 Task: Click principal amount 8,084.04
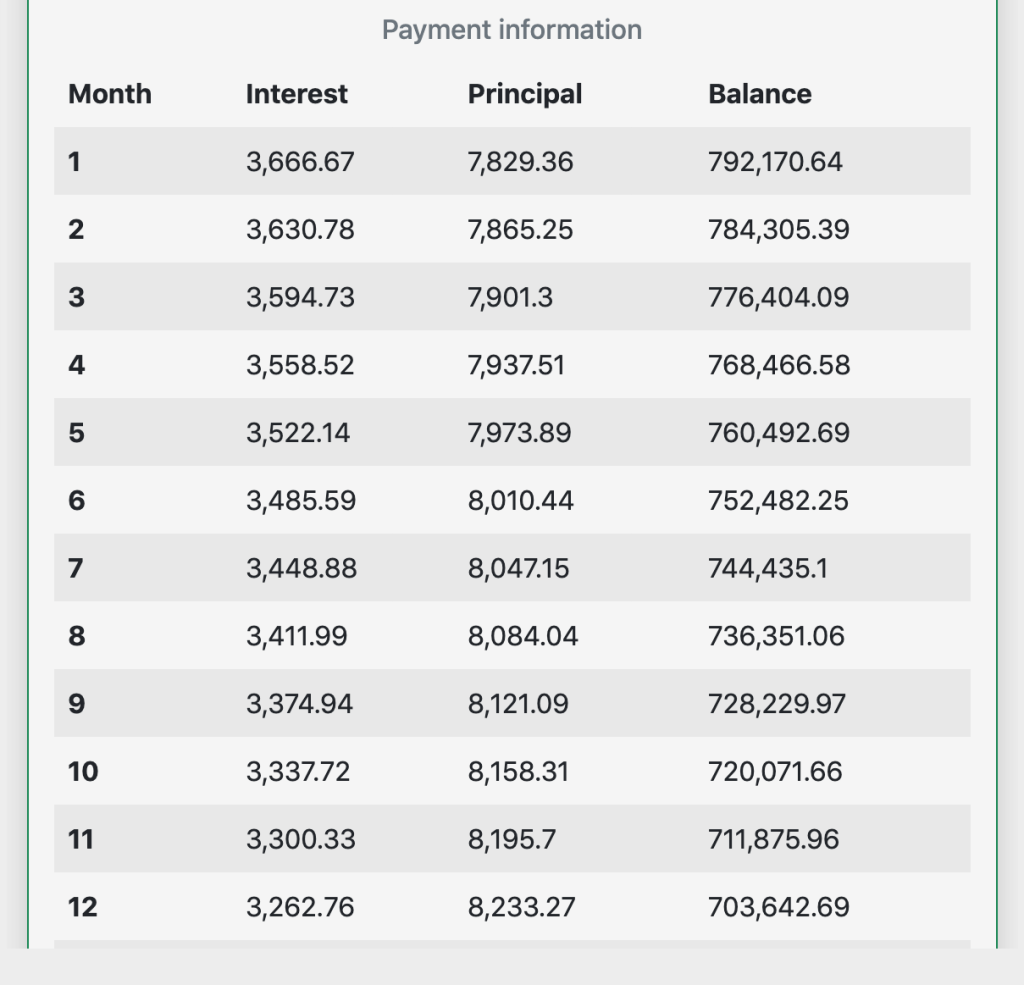(x=522, y=636)
